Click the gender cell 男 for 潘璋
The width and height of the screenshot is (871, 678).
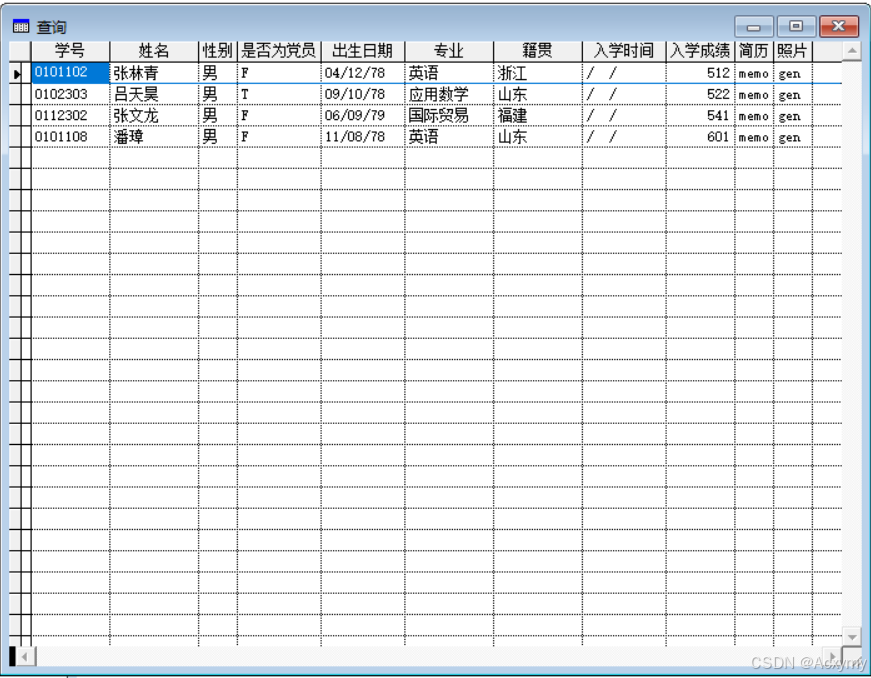coord(218,137)
